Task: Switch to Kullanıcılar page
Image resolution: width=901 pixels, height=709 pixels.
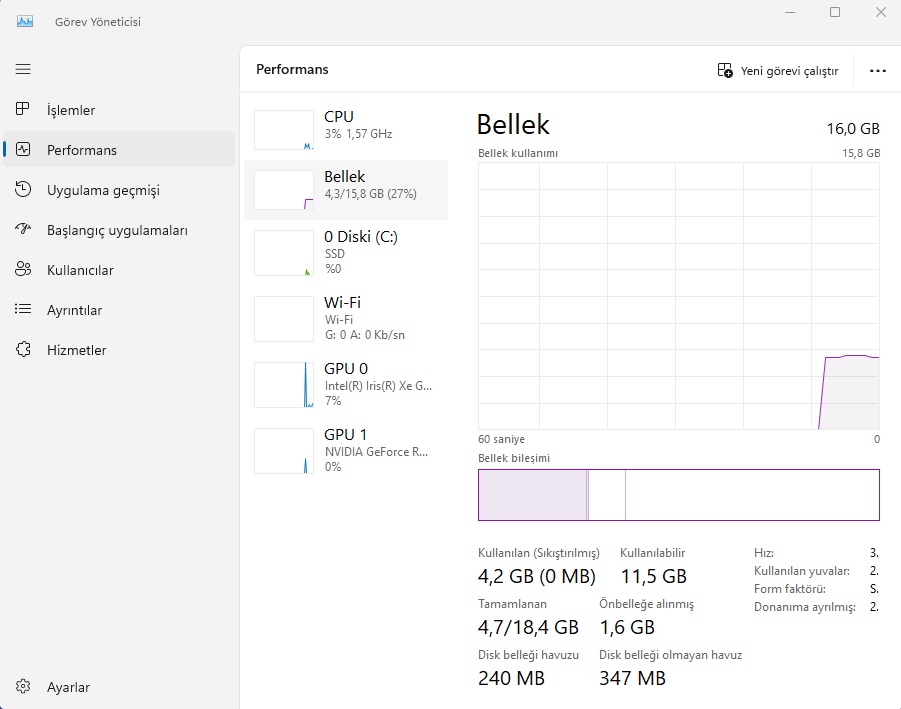Action: point(119,270)
